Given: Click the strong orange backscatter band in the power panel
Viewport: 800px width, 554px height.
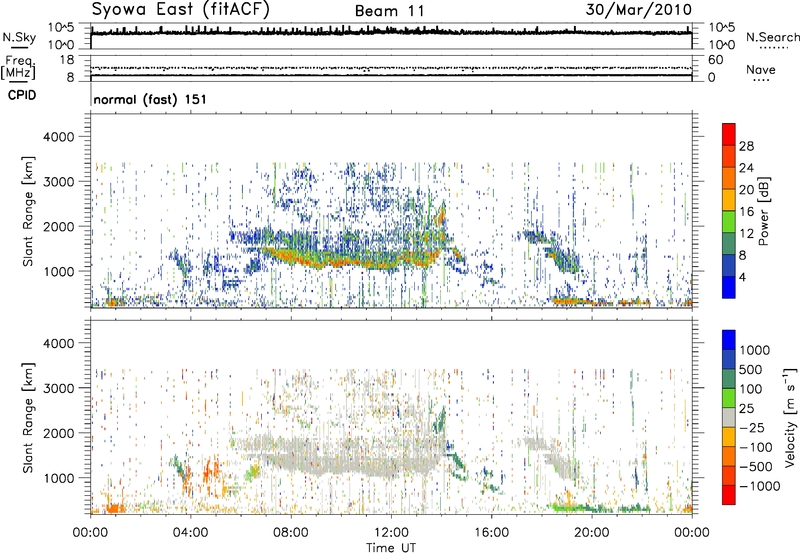Looking at the screenshot, I should (x=352, y=260).
